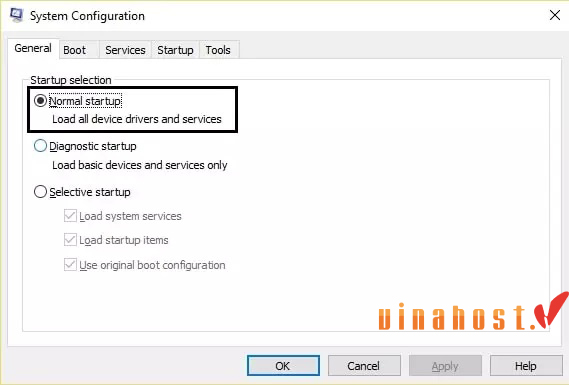Click the red checkmark in vinahost logo
Screen dimensions: 569x385
pyautogui.click(x=552, y=310)
